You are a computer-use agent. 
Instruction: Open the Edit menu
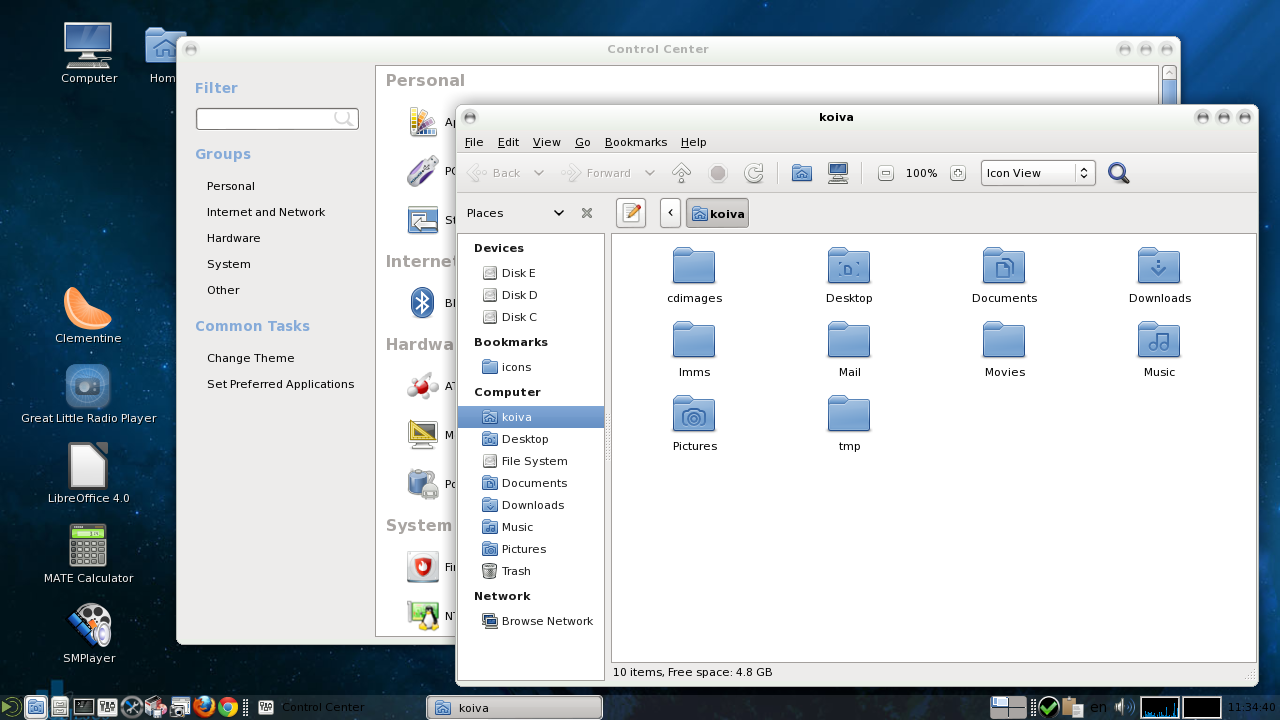508,142
